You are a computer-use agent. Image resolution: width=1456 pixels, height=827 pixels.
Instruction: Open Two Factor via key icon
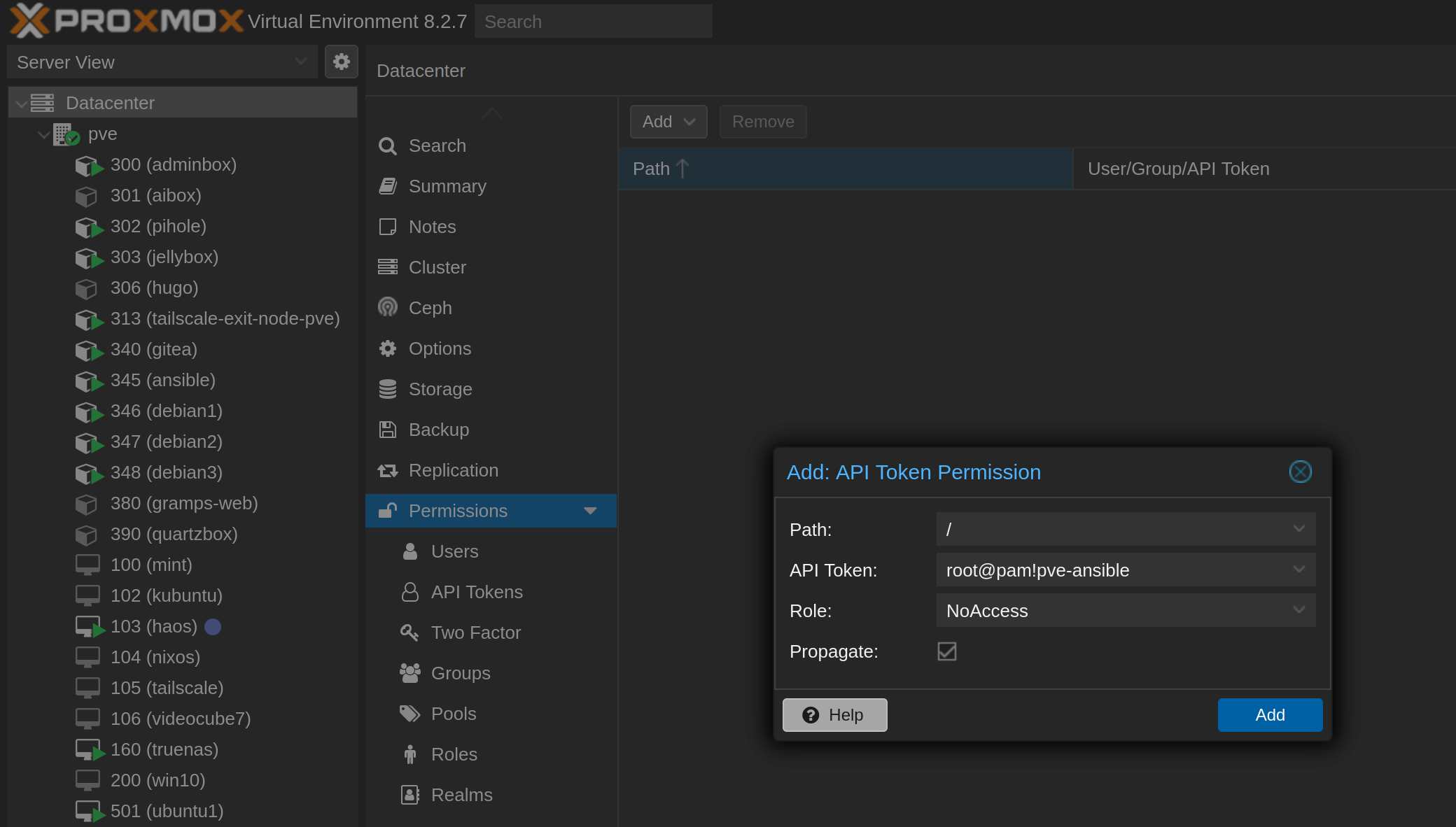click(409, 632)
